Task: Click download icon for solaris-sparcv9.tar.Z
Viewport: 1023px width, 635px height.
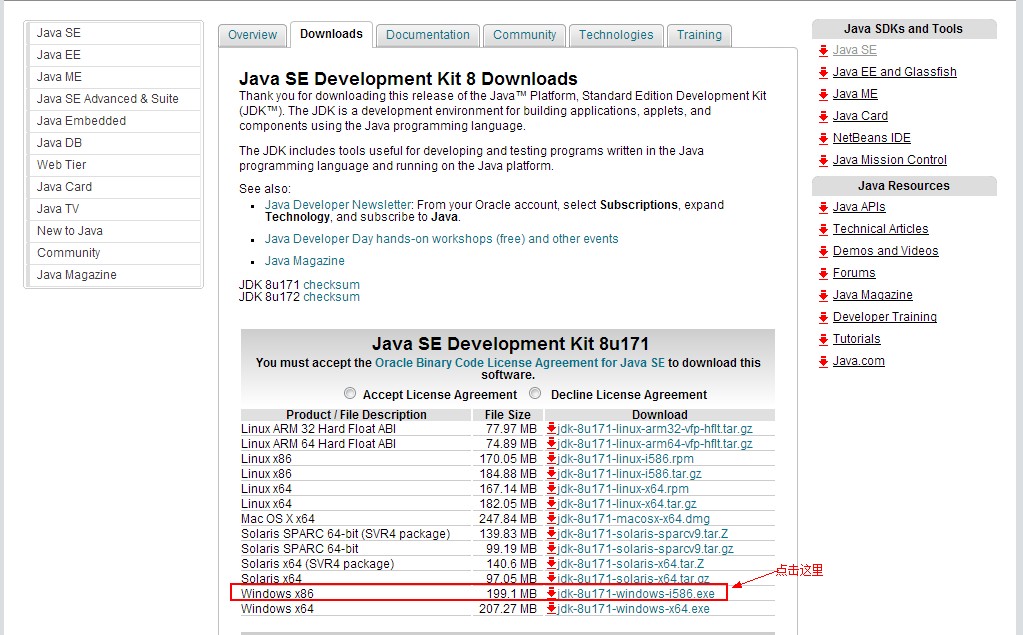Action: coord(551,533)
